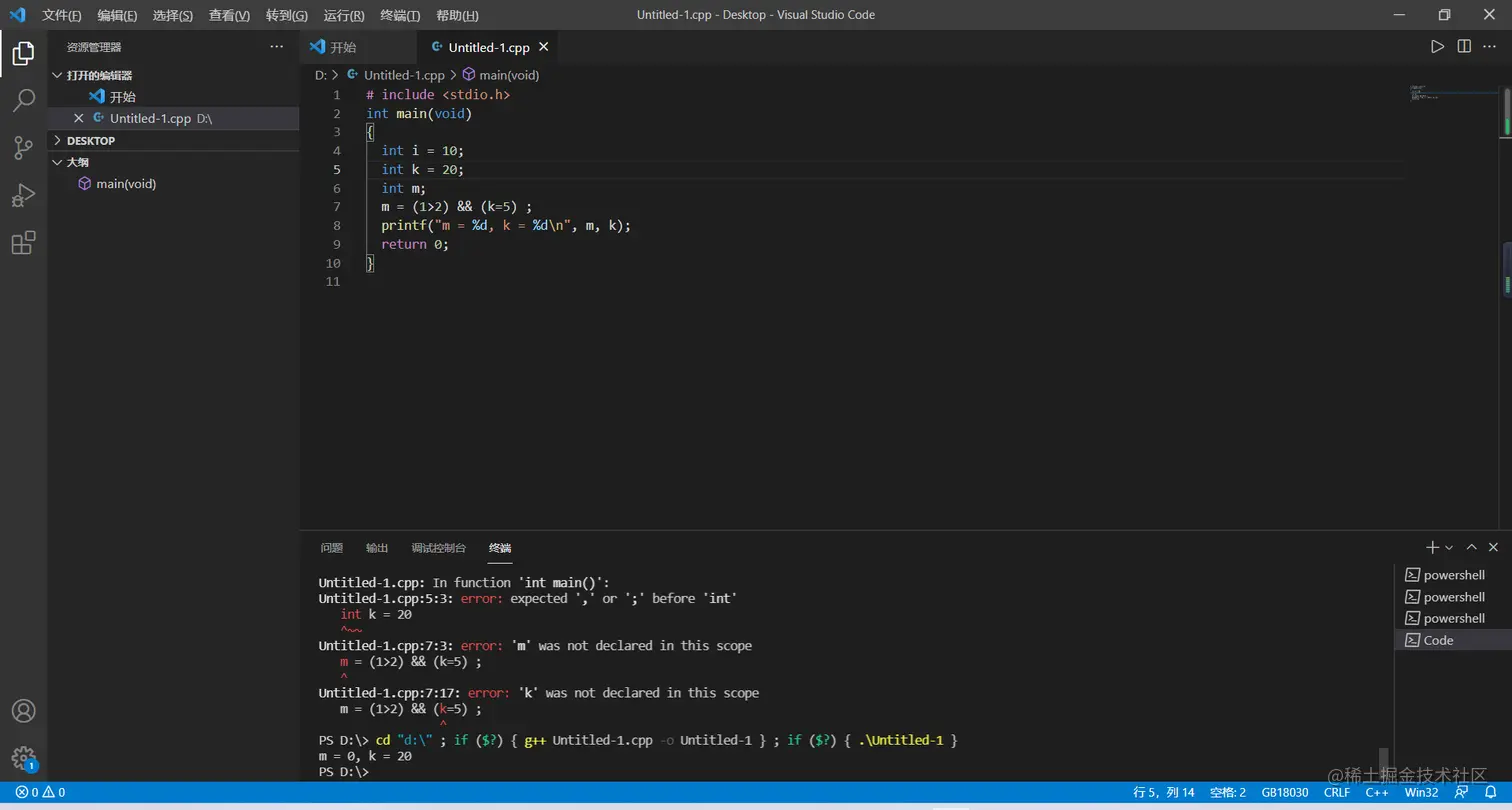
Task: Change encoding via GB18030 indicator
Action: [x=1285, y=792]
